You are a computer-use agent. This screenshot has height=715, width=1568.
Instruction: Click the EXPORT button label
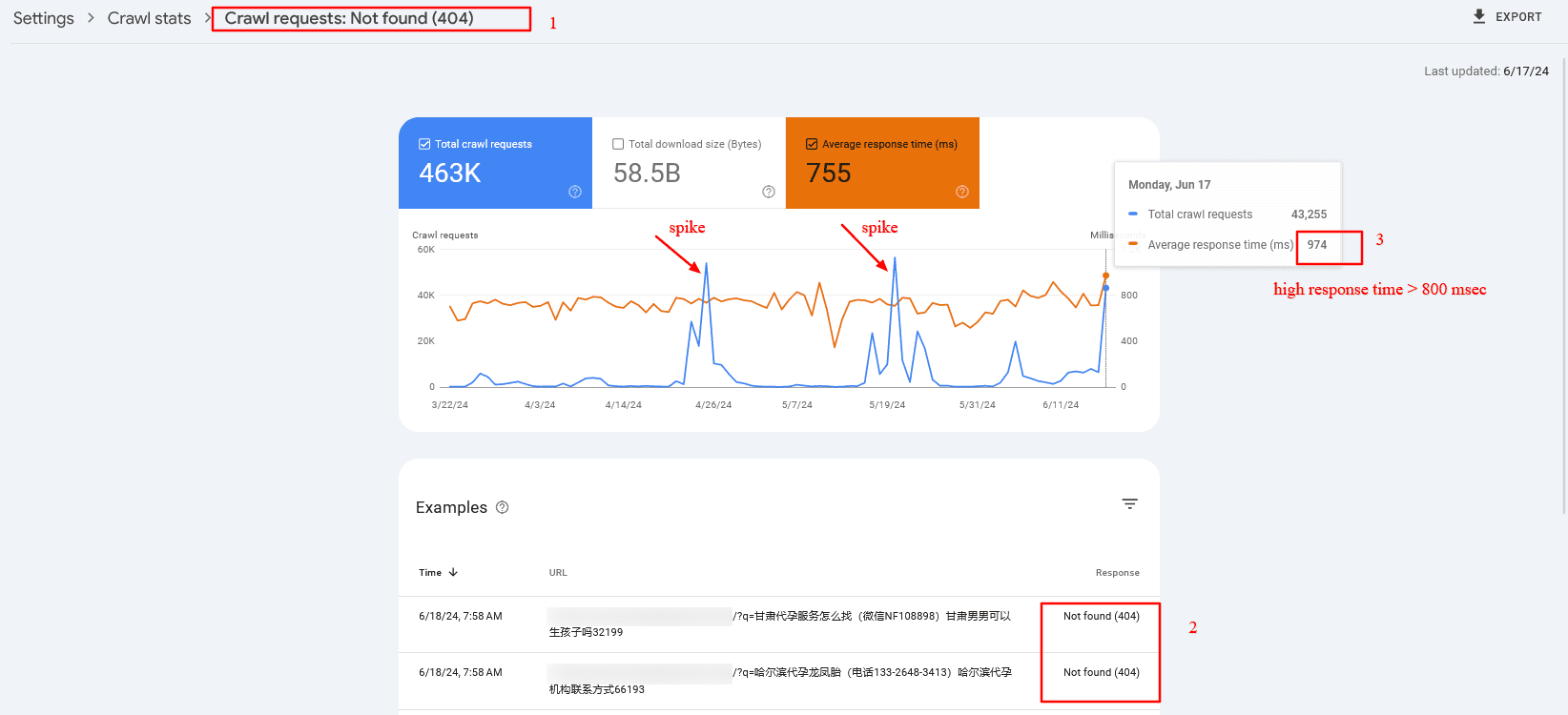(x=1518, y=17)
